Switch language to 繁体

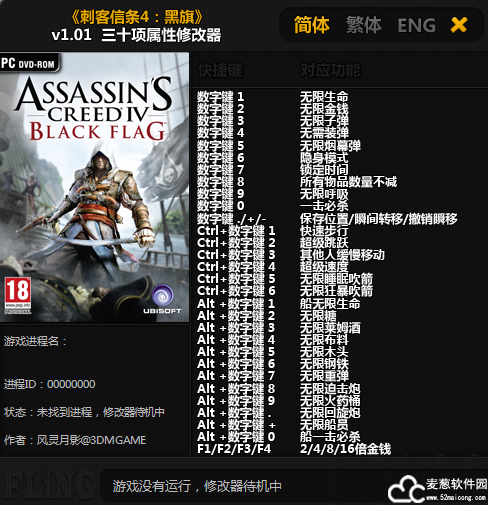tap(363, 25)
